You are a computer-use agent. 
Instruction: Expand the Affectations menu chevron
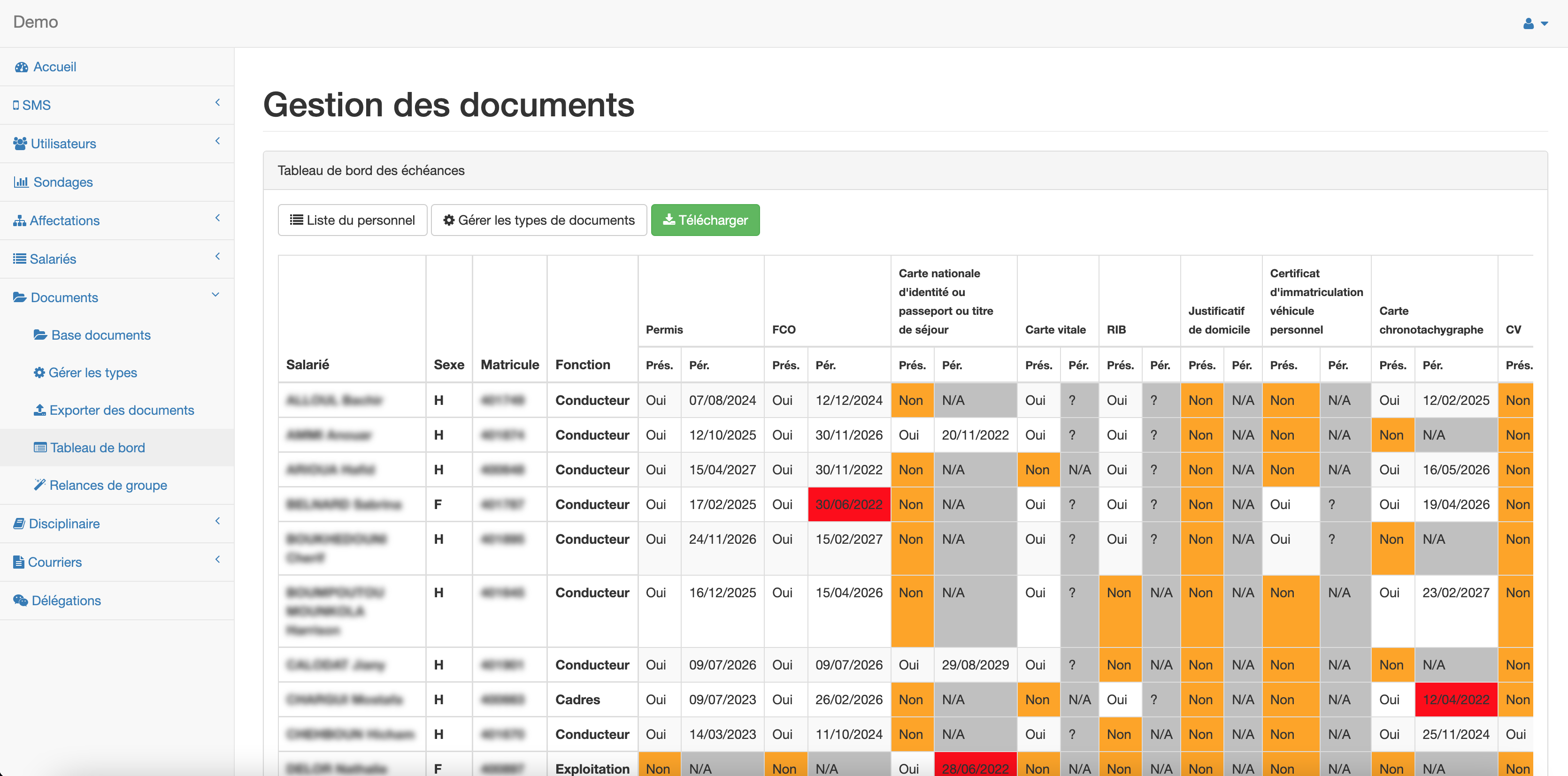[x=217, y=218]
